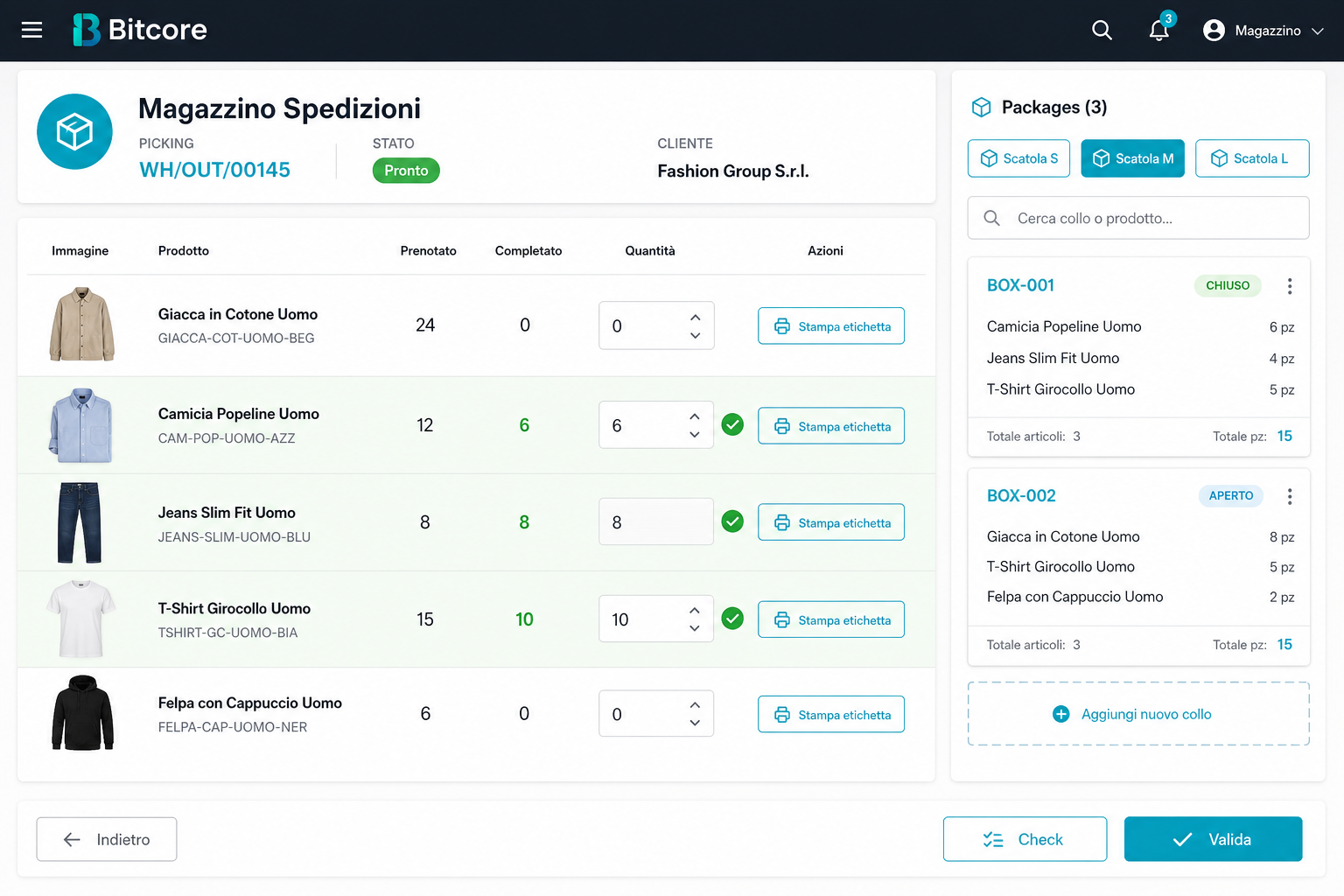Screen dimensions: 1344x896
Task: Open BOX-001 package link
Action: pyautogui.click(x=1020, y=285)
